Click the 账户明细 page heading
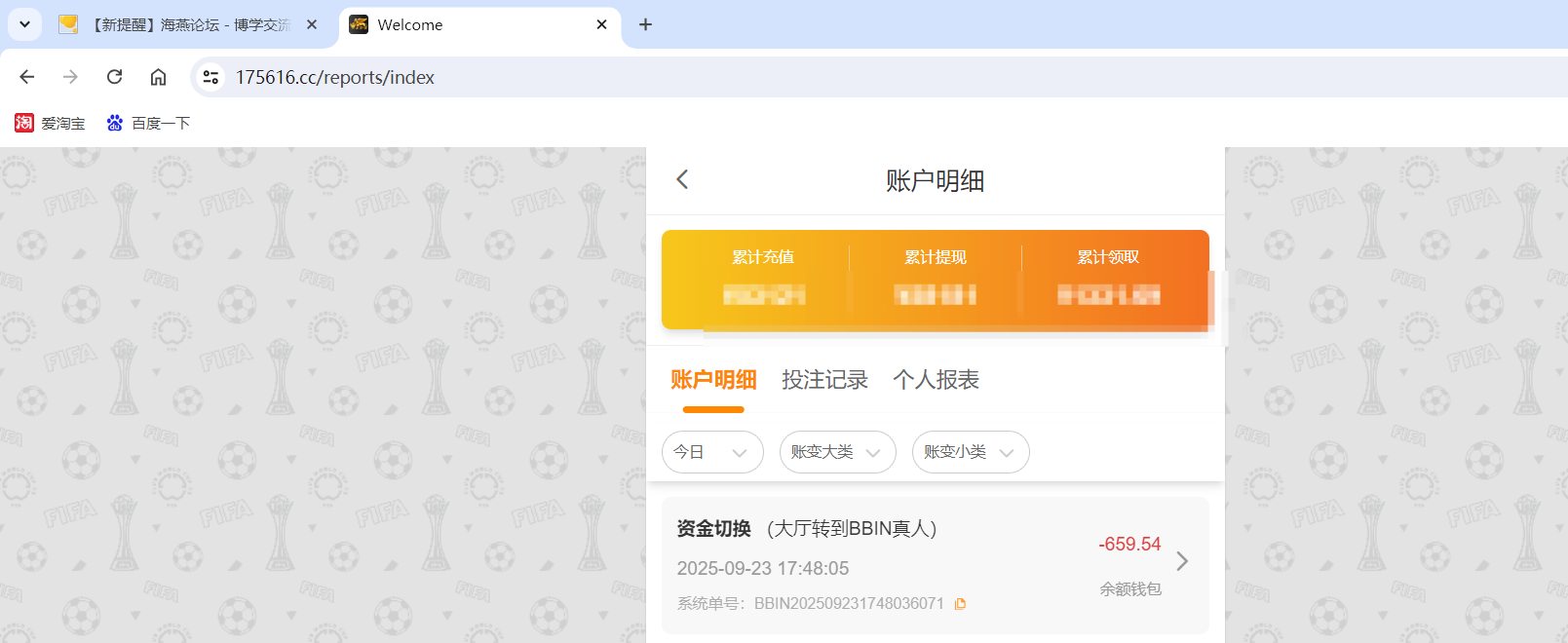Screen dimensions: 1568x643 (935, 181)
